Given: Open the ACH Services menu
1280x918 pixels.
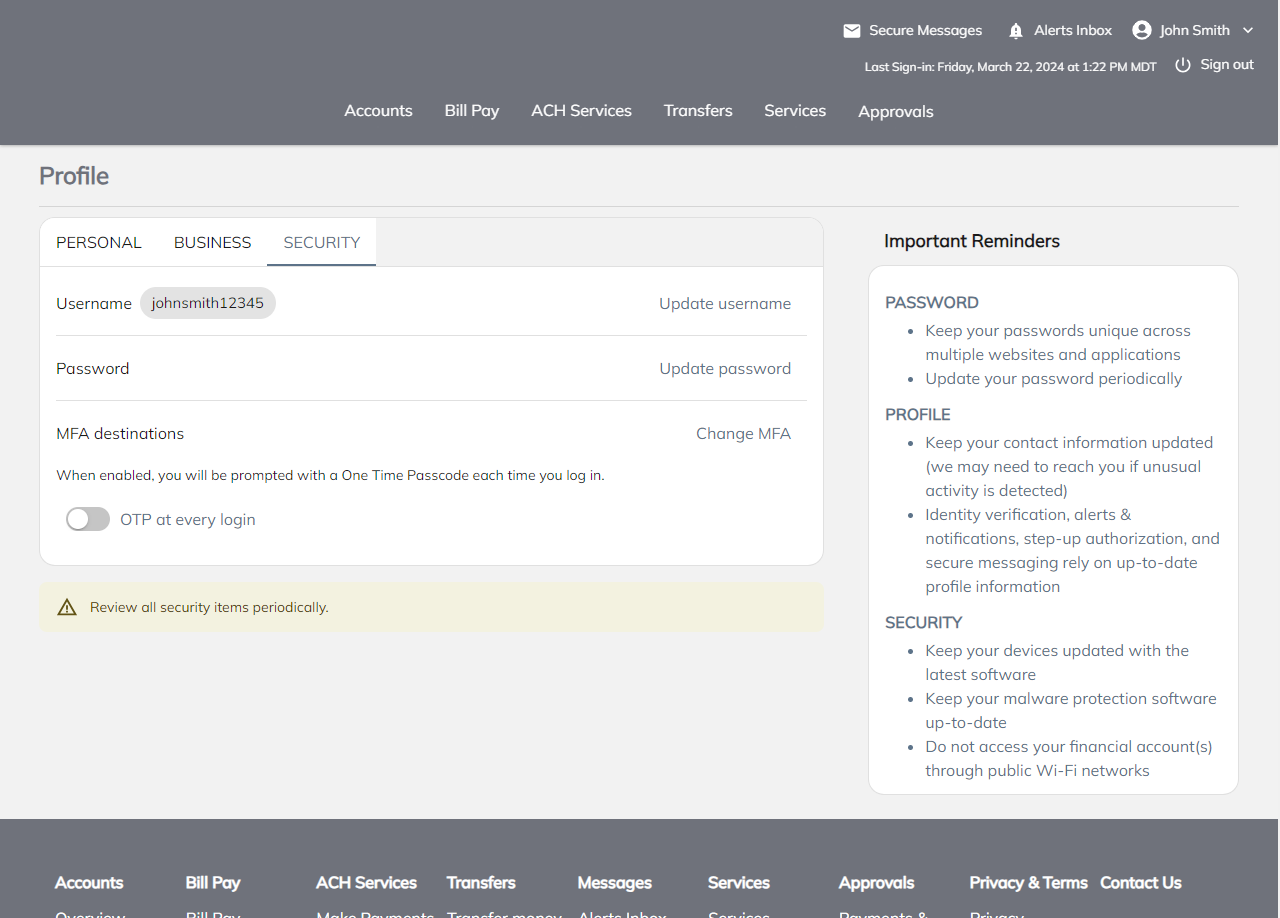Looking at the screenshot, I should [x=581, y=111].
